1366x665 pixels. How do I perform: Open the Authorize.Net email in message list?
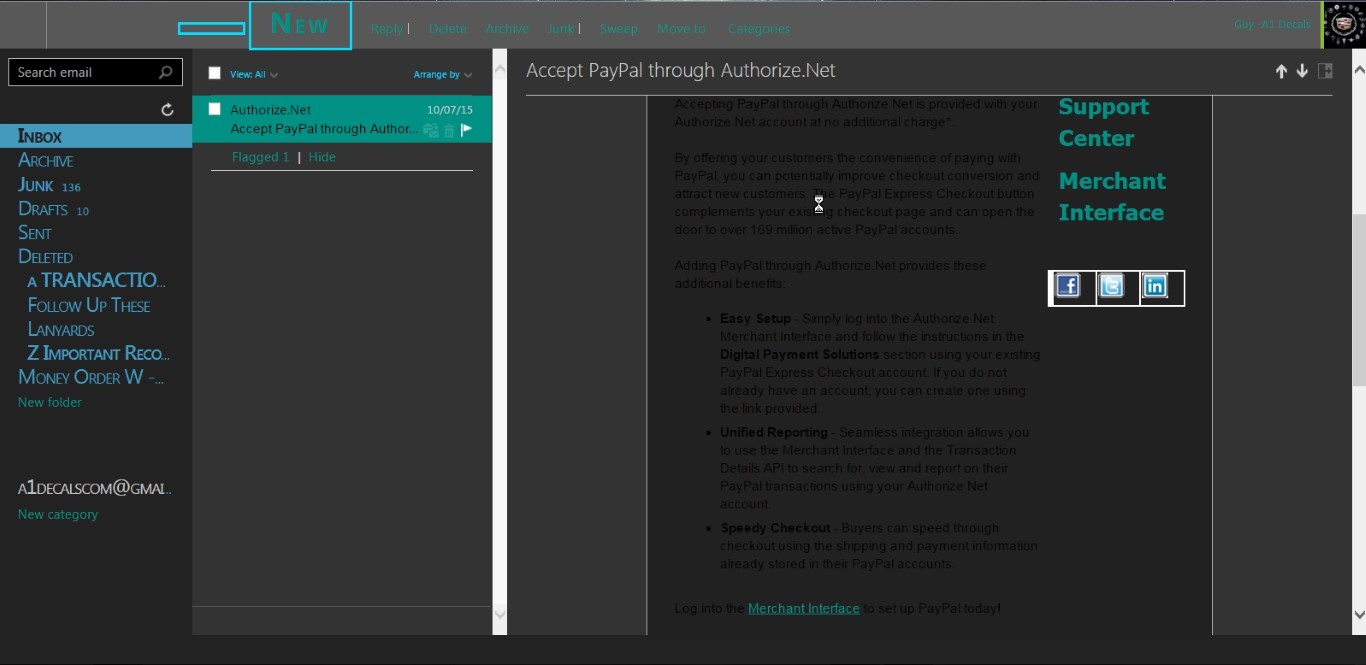pyautogui.click(x=342, y=119)
